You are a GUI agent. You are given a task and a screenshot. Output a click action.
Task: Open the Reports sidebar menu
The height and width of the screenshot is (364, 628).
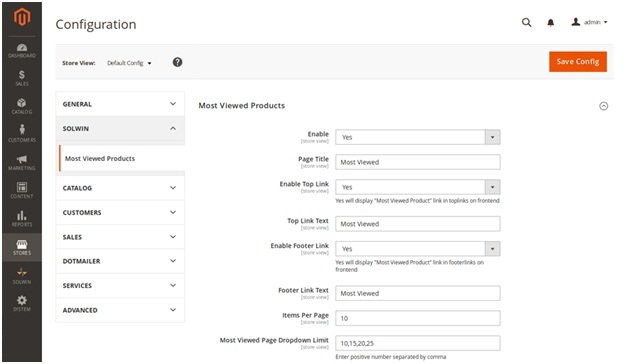click(x=22, y=219)
